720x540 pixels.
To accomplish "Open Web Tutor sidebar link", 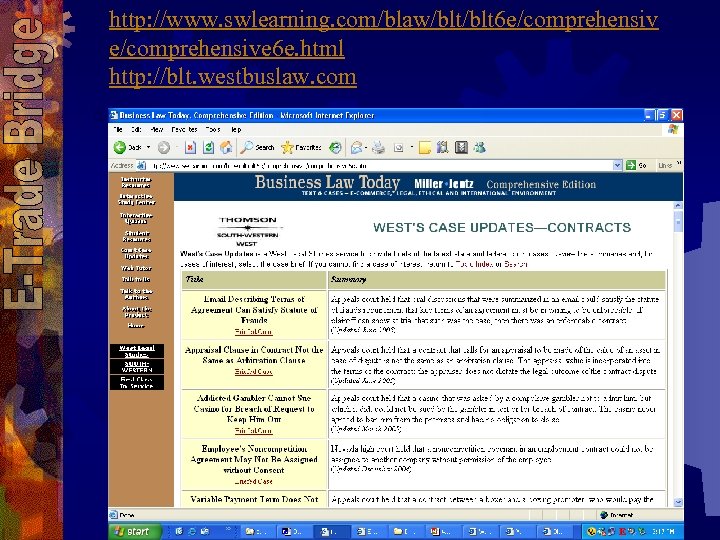I will click(x=136, y=268).
